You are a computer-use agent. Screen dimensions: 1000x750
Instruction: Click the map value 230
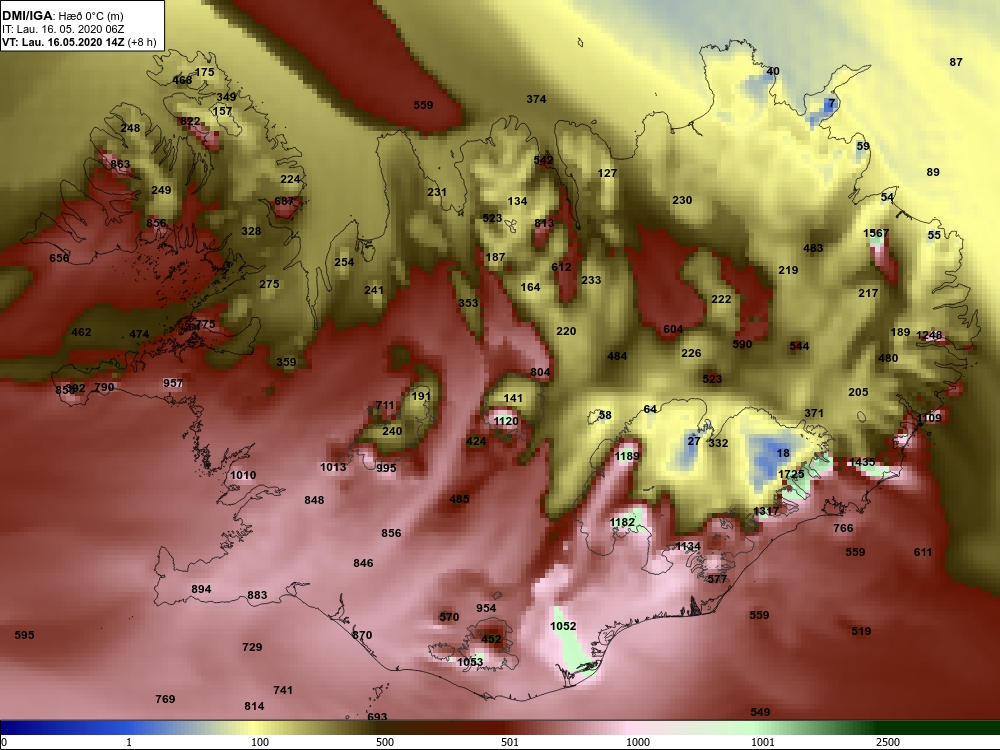(682, 200)
